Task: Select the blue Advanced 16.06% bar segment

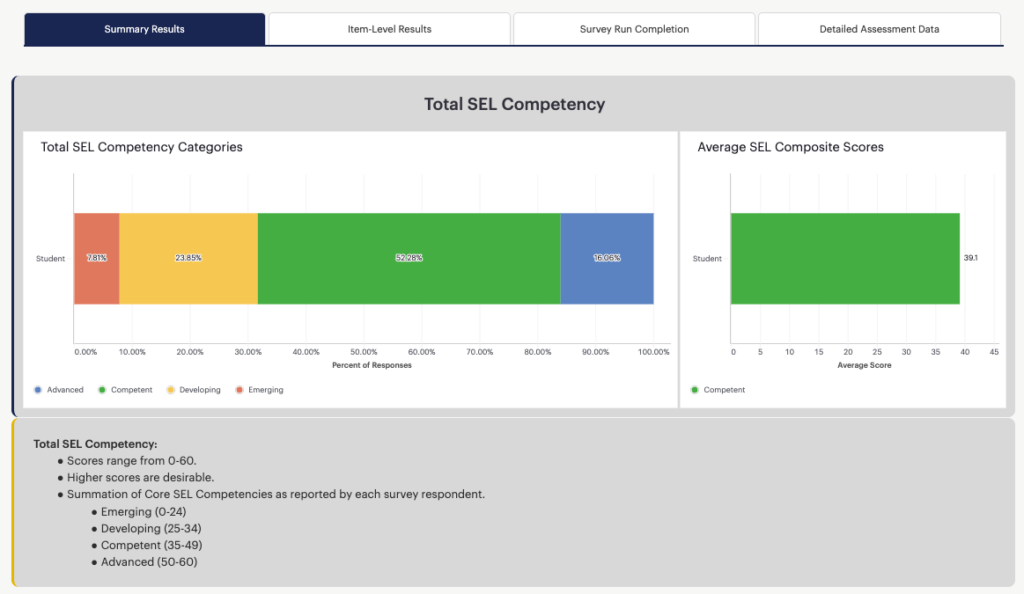Action: click(607, 258)
